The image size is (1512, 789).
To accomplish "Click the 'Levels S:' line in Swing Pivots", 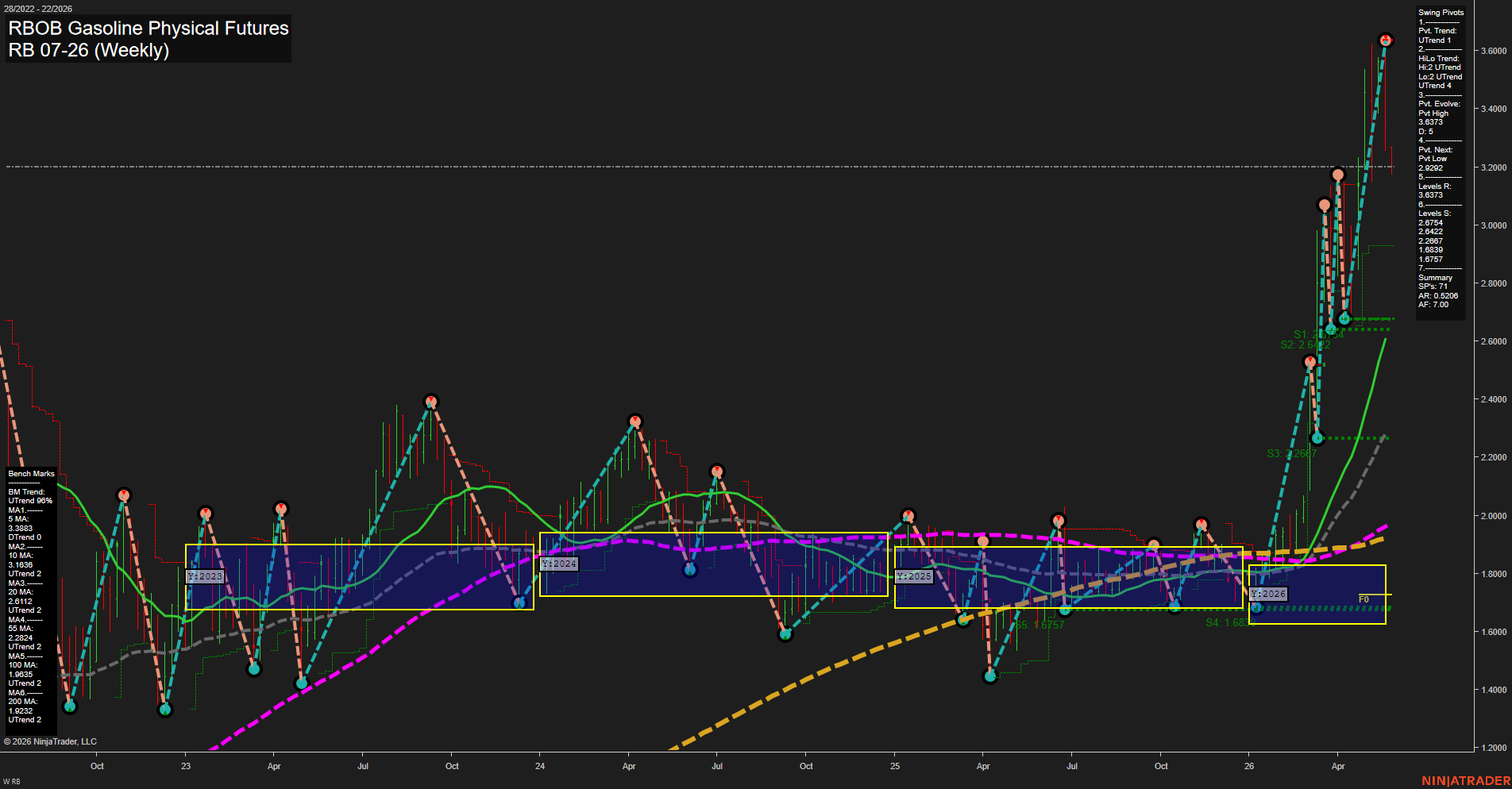I will click(x=1435, y=214).
